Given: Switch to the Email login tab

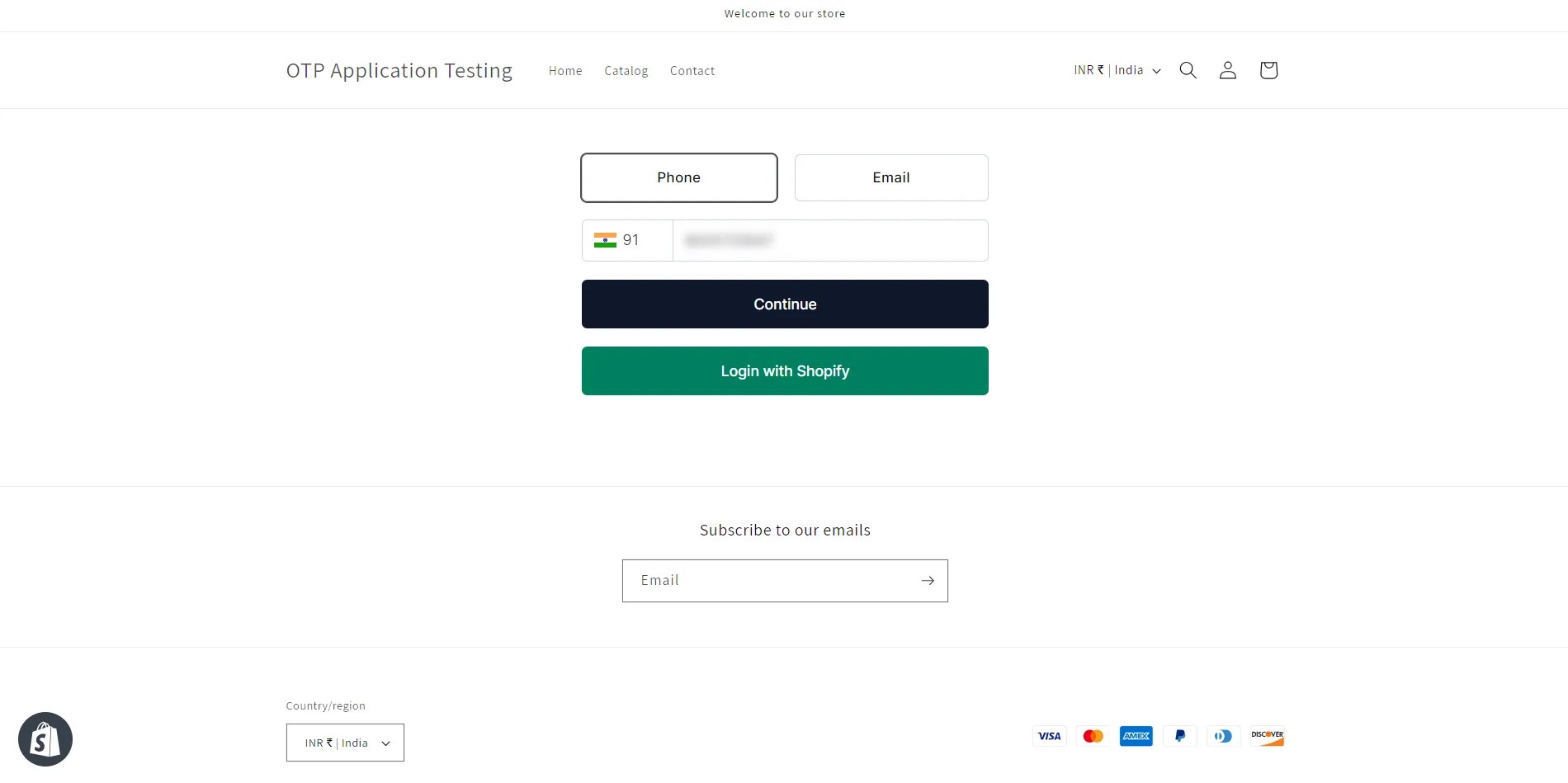Looking at the screenshot, I should click(891, 177).
